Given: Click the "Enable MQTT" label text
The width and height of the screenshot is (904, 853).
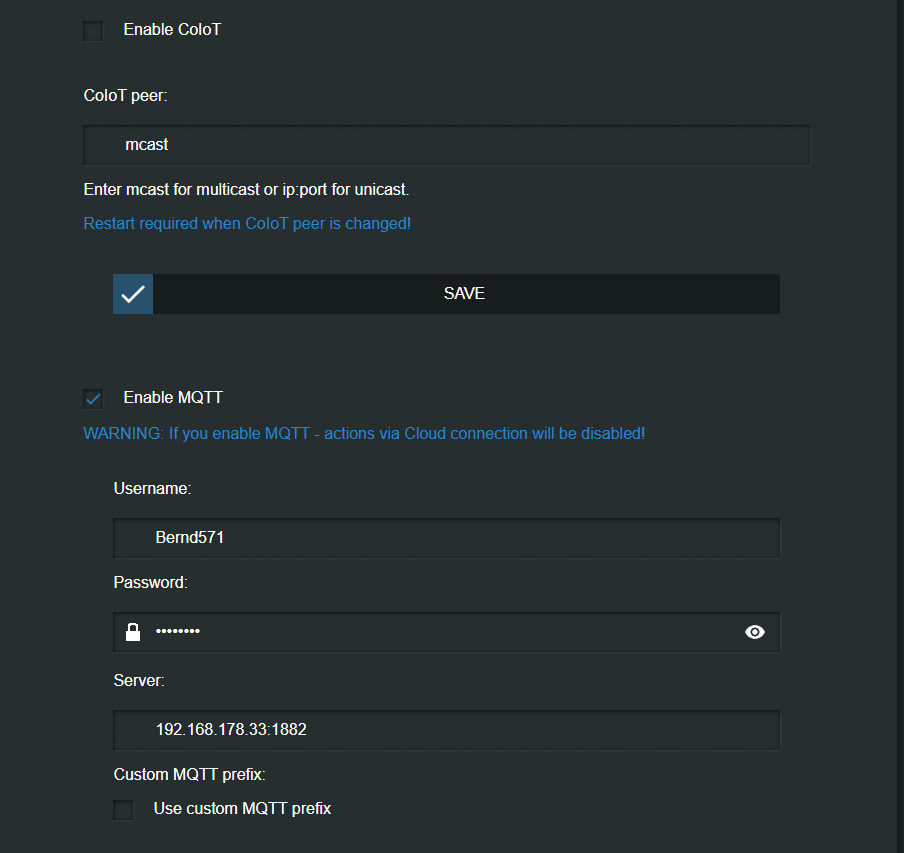Looking at the screenshot, I should [173, 398].
